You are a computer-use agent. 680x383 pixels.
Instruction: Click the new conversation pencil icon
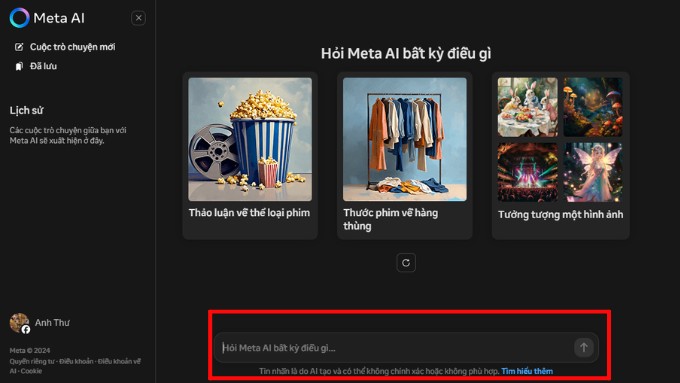[19, 47]
